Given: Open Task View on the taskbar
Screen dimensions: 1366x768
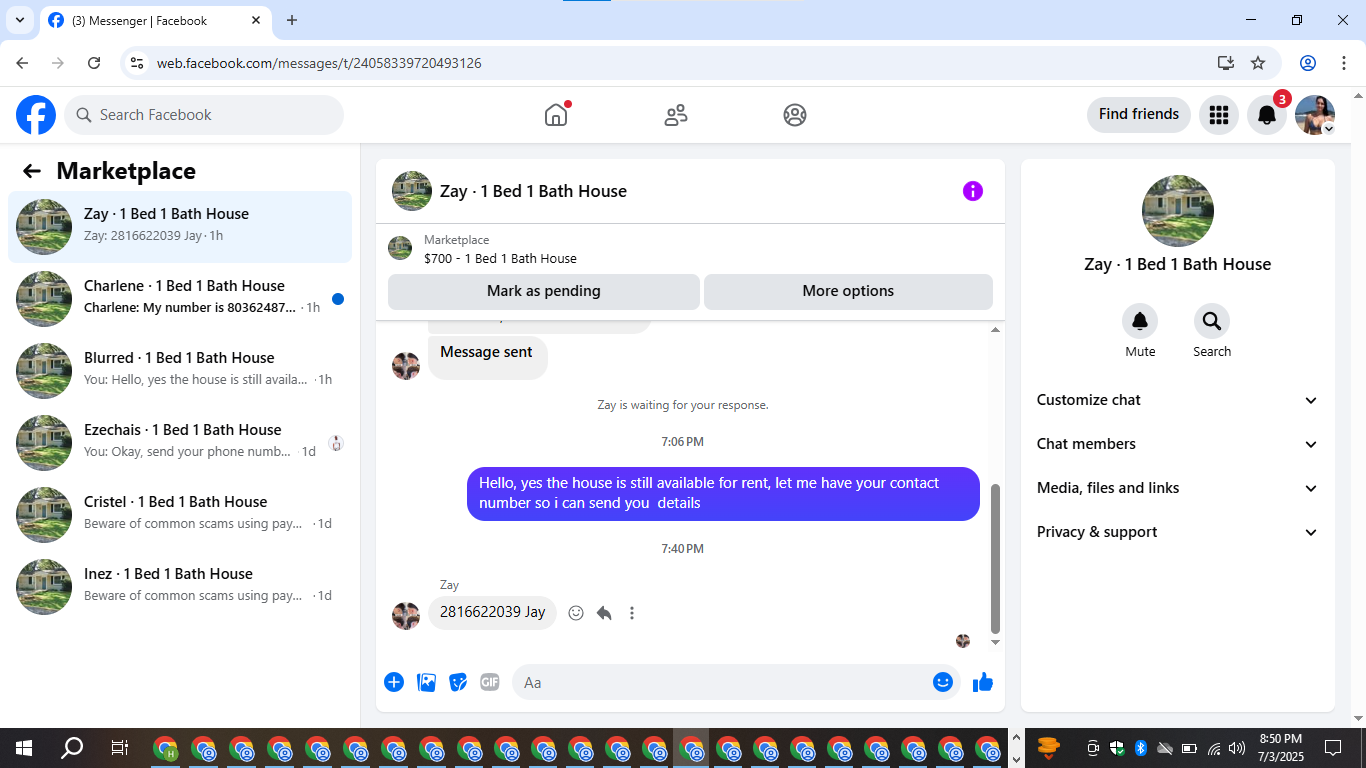Looking at the screenshot, I should (119, 748).
